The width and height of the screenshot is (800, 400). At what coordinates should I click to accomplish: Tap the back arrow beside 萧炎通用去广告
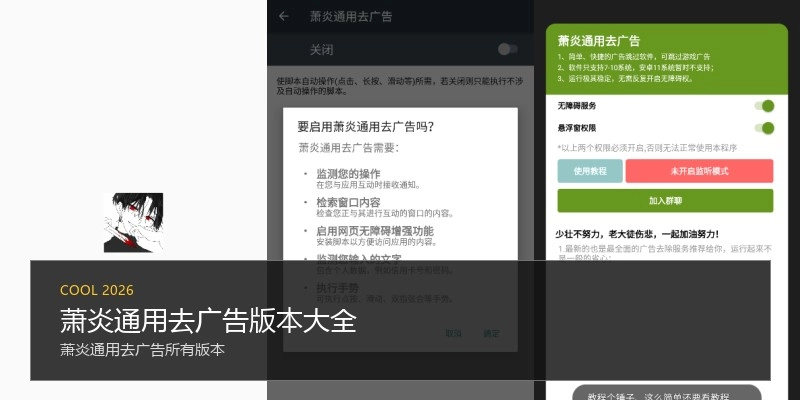(x=284, y=16)
